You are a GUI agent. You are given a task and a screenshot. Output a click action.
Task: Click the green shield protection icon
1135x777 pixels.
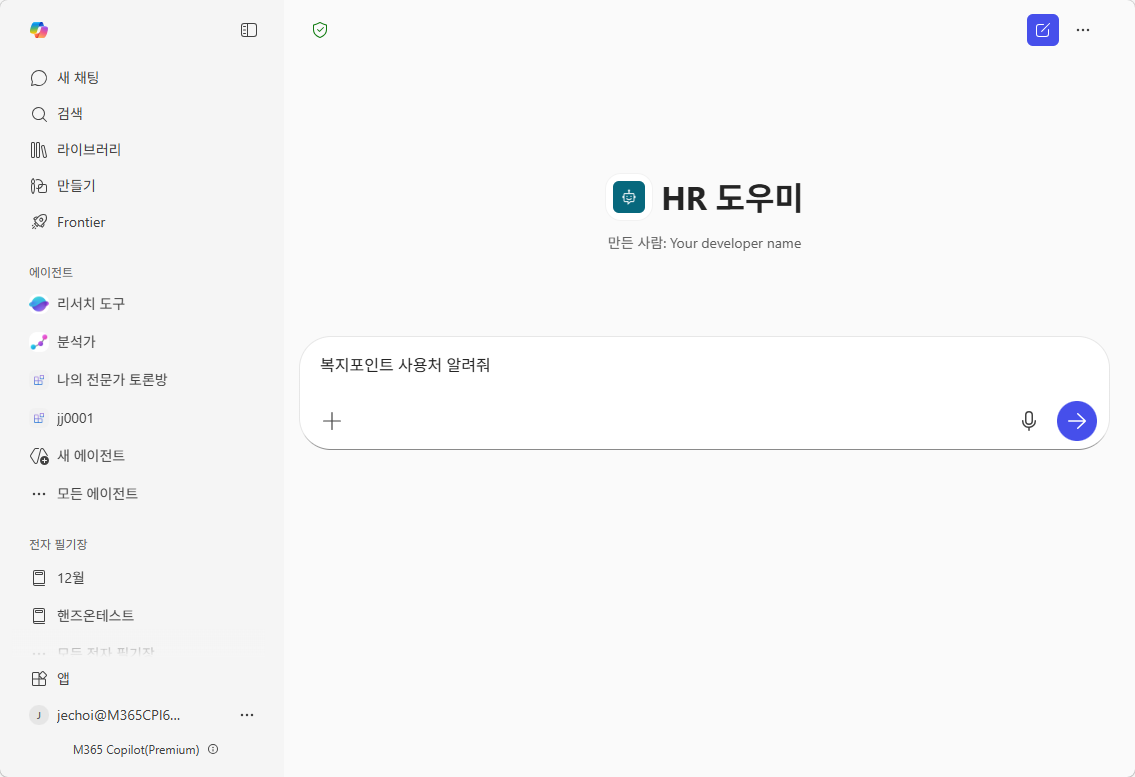(320, 30)
